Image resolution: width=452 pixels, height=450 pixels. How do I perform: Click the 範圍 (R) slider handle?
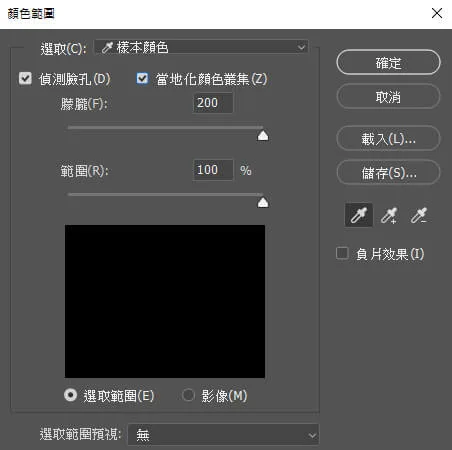coord(263,202)
